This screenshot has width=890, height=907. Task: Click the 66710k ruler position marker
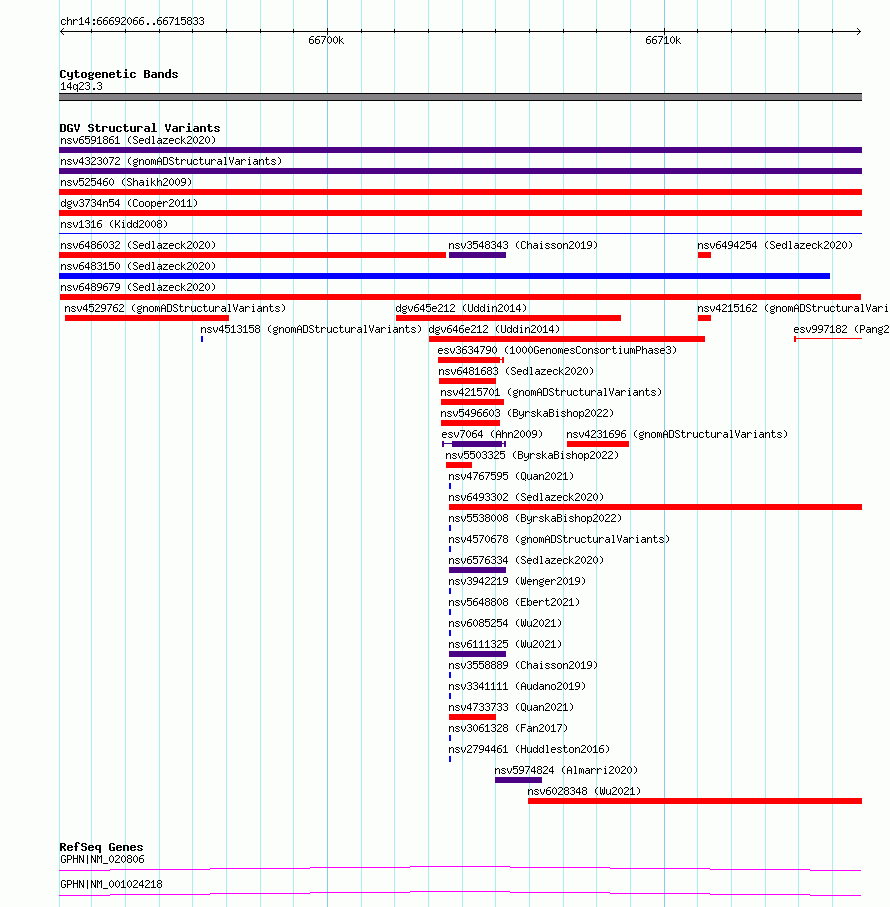(x=663, y=40)
